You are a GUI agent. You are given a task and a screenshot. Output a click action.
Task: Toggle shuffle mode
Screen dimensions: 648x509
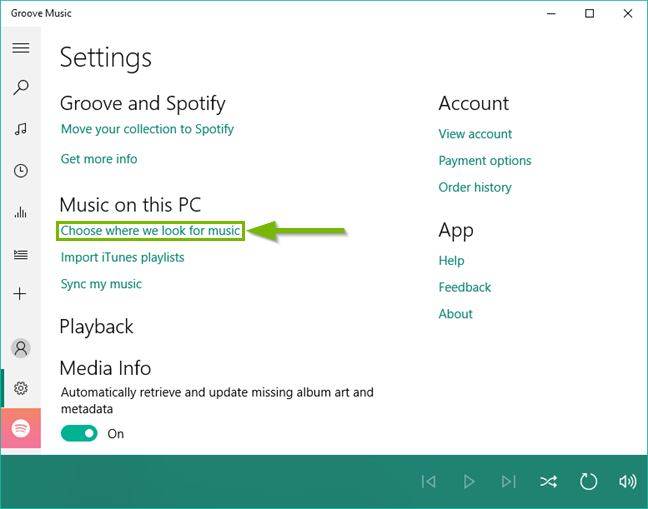pyautogui.click(x=548, y=481)
